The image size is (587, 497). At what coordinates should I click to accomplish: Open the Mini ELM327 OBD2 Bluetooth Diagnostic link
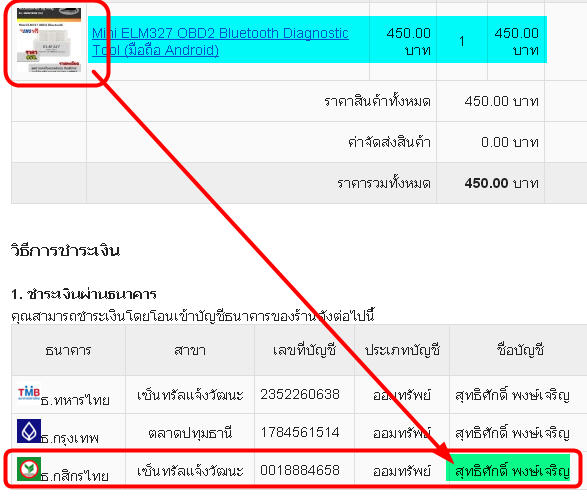click(220, 41)
